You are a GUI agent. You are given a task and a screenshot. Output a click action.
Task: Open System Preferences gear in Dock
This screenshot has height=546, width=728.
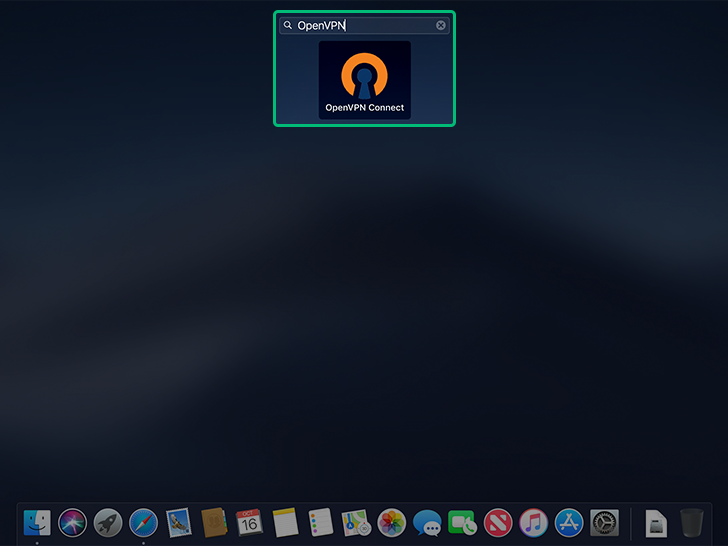click(604, 523)
